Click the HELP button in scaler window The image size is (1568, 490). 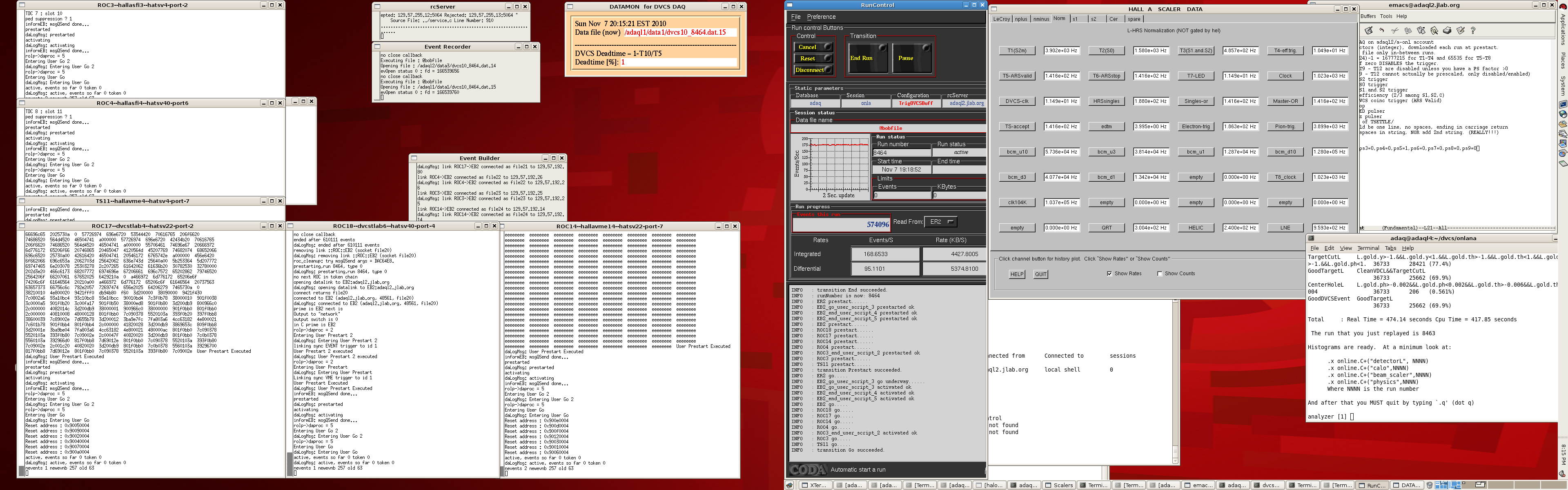[x=1016, y=274]
